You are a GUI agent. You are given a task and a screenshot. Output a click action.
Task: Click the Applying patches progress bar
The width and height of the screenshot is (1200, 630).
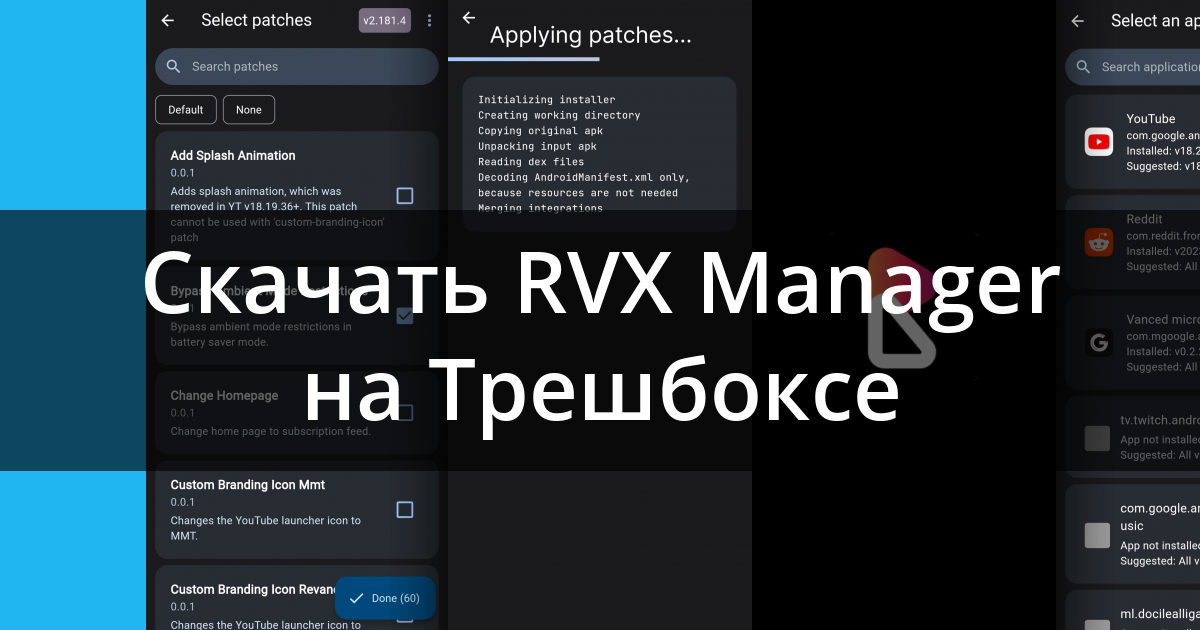pyautogui.click(x=599, y=59)
